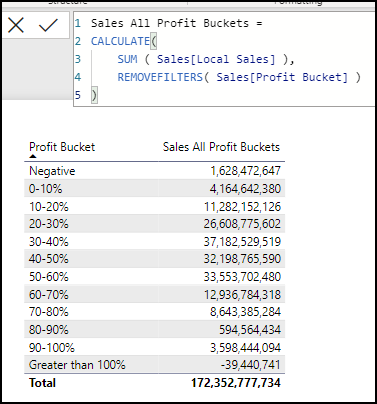The height and width of the screenshot is (404, 377).
Task: Select the Negative row label
Action: [x=52, y=171]
